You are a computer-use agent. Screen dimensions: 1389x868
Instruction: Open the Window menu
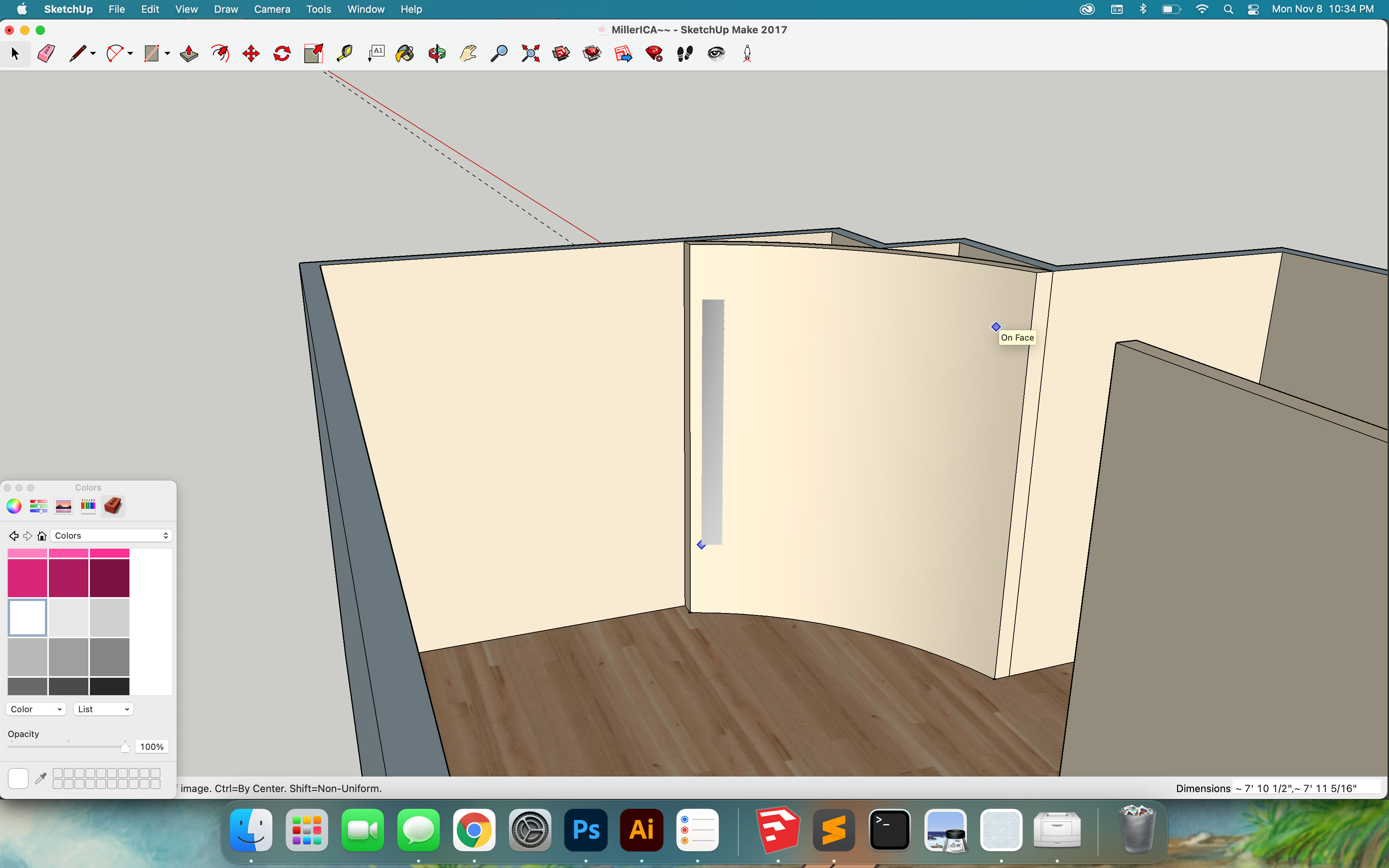tap(365, 9)
